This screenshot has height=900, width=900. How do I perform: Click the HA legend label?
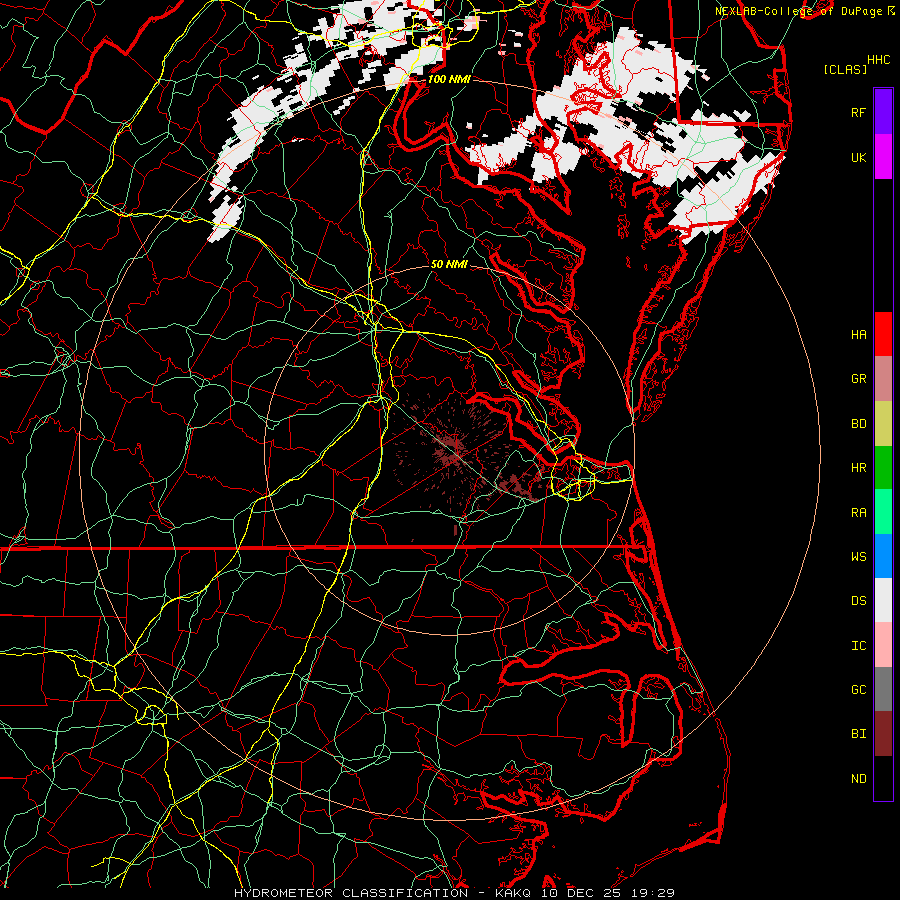coord(859,335)
